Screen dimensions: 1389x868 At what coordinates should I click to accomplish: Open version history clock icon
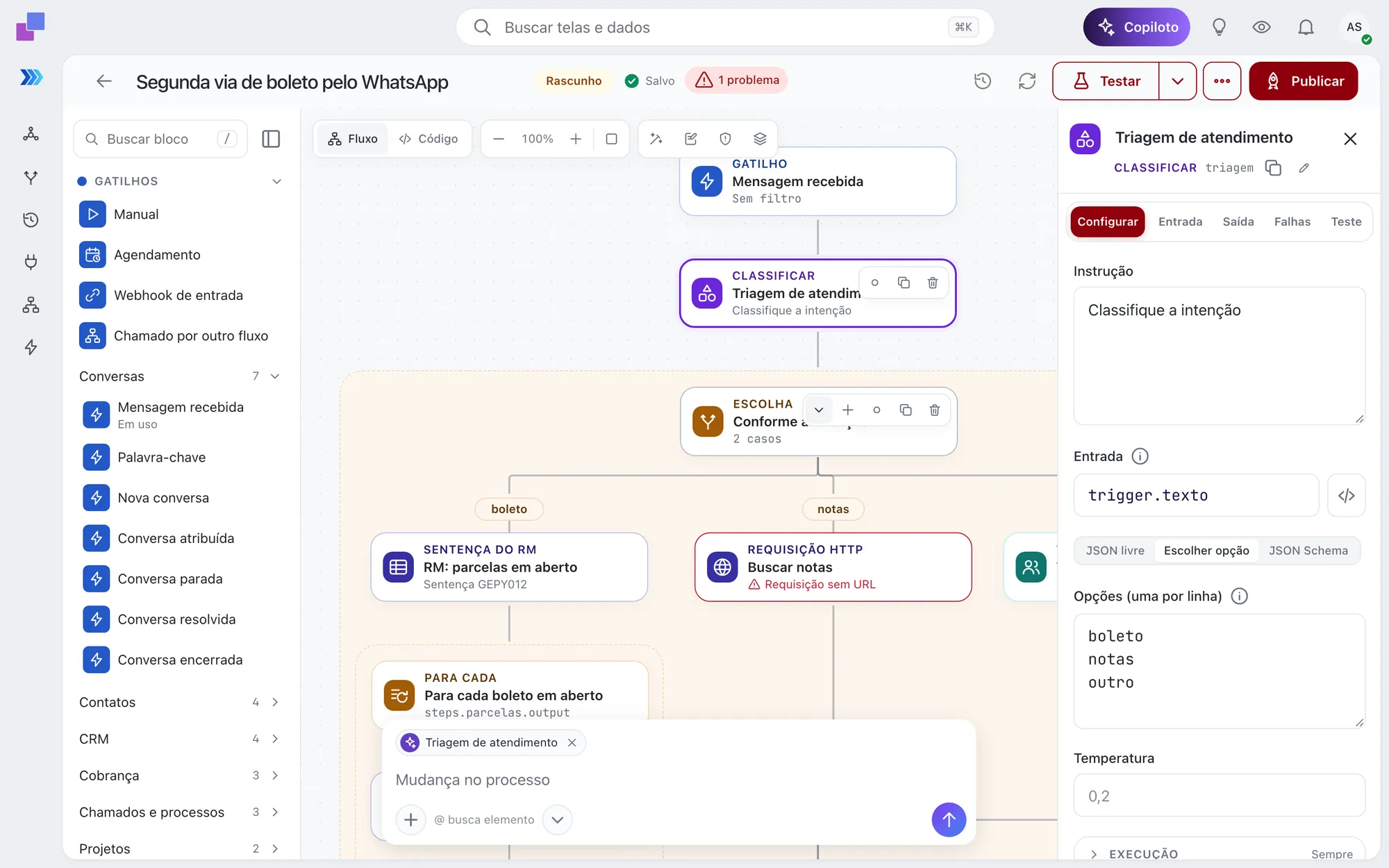click(x=982, y=81)
